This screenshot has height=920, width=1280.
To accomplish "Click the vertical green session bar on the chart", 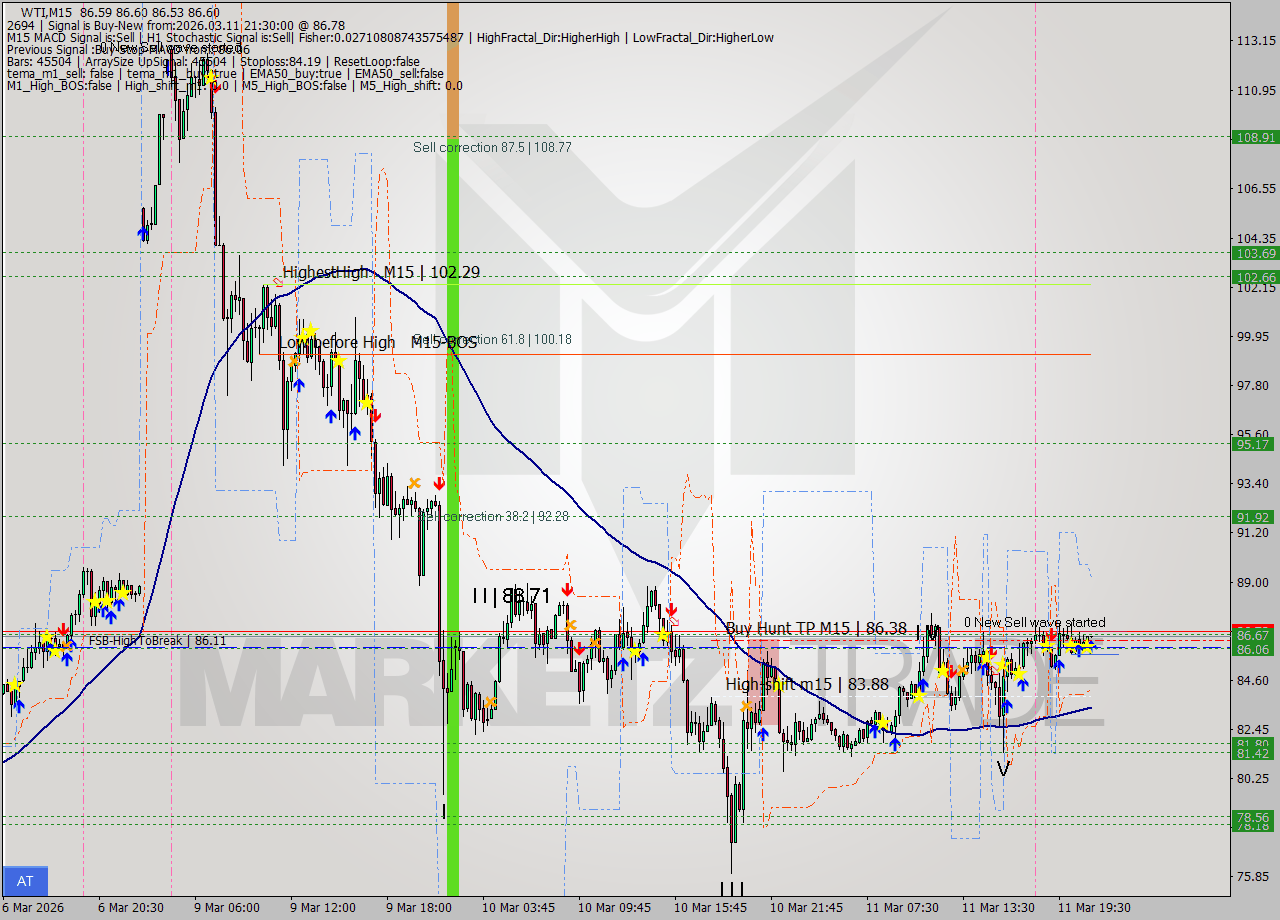I will pos(452,400).
